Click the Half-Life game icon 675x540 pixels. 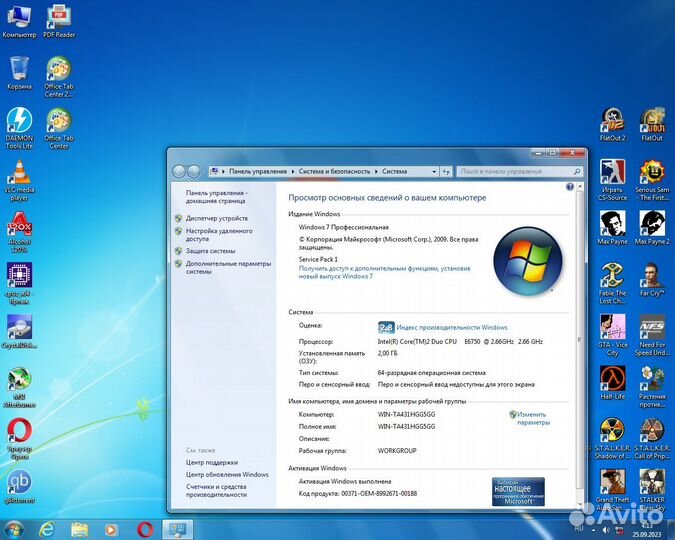click(612, 378)
